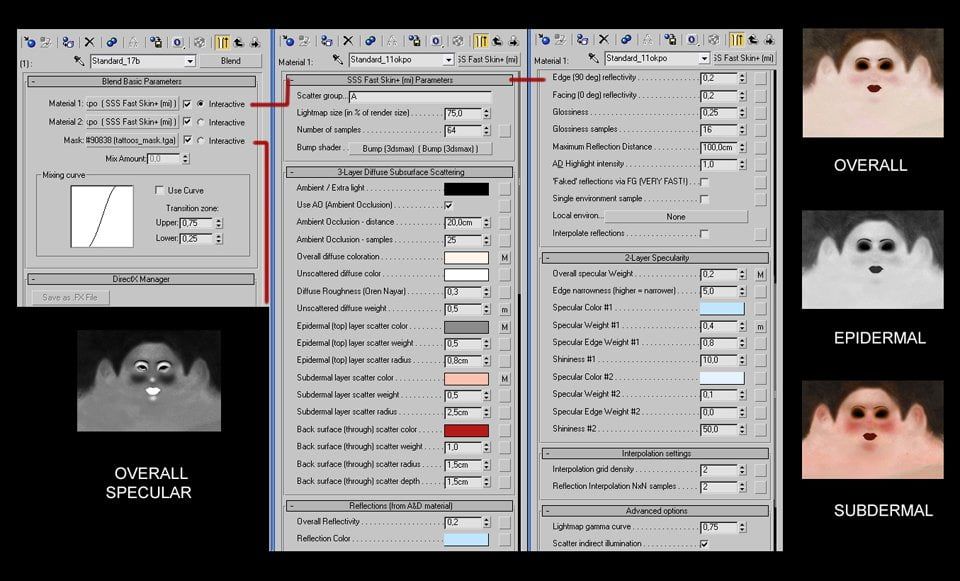
Task: Open the red Back surface scatter color swatch
Action: 466,430
